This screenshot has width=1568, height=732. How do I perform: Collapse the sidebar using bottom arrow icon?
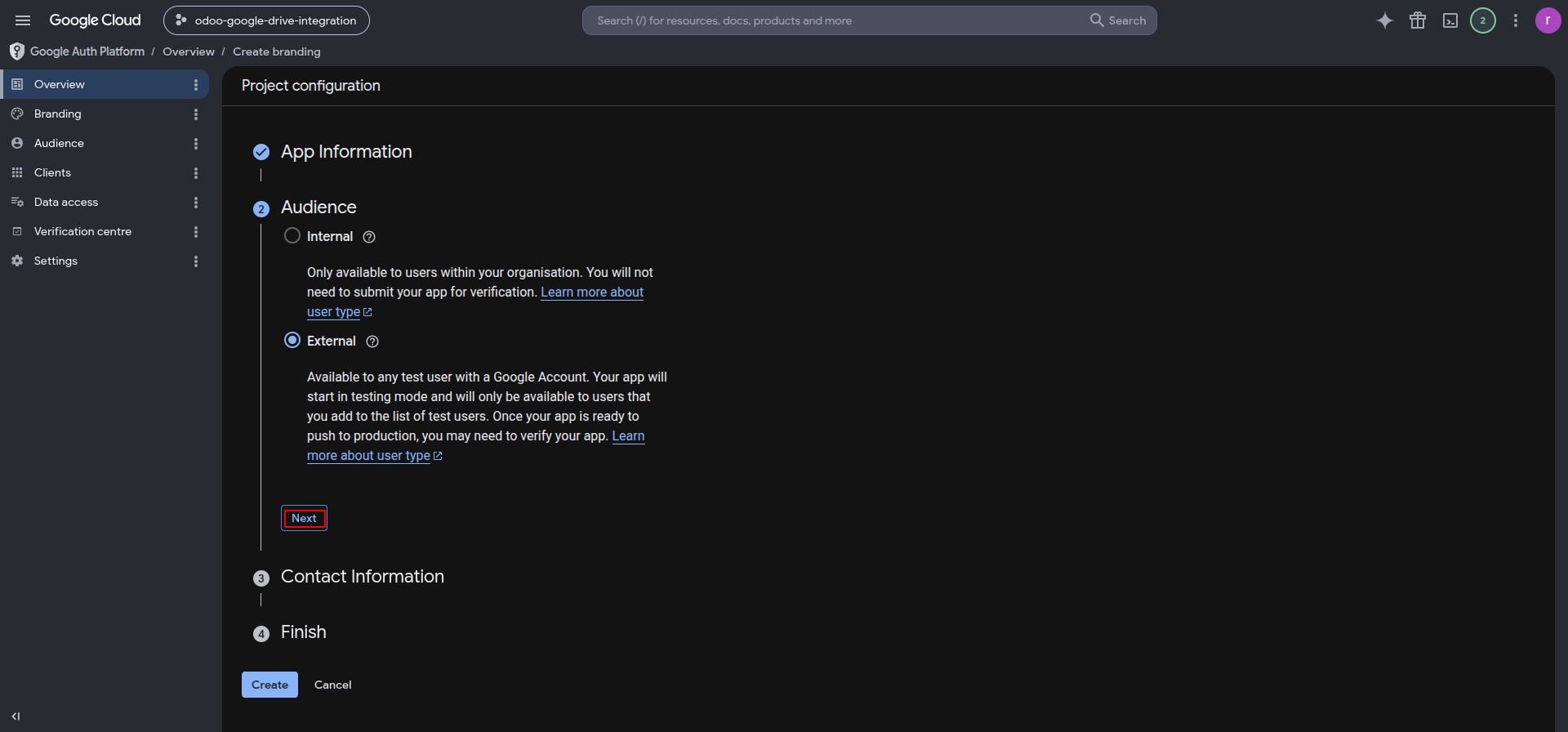16,716
